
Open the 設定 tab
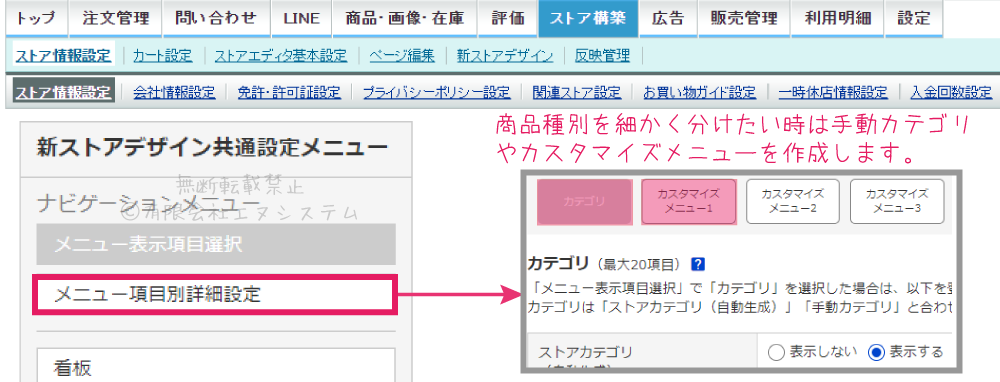(x=914, y=18)
